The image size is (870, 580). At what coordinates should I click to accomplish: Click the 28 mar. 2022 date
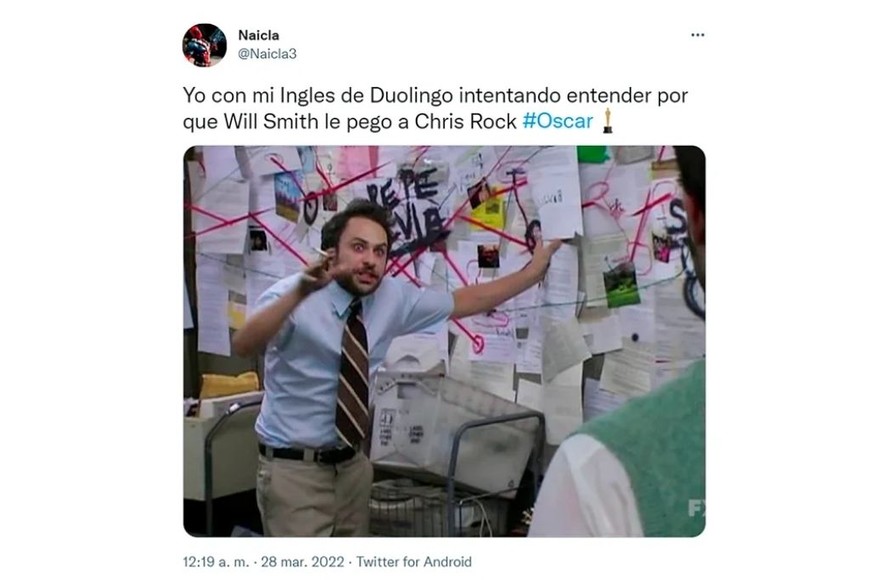point(302,562)
